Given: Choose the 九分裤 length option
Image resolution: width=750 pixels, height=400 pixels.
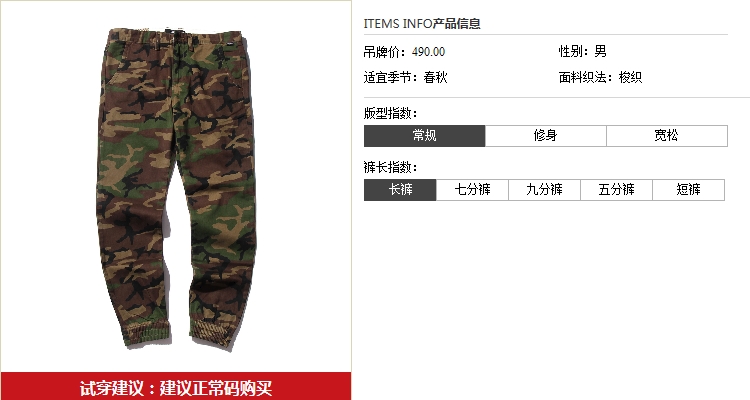Looking at the screenshot, I should pyautogui.click(x=544, y=190).
